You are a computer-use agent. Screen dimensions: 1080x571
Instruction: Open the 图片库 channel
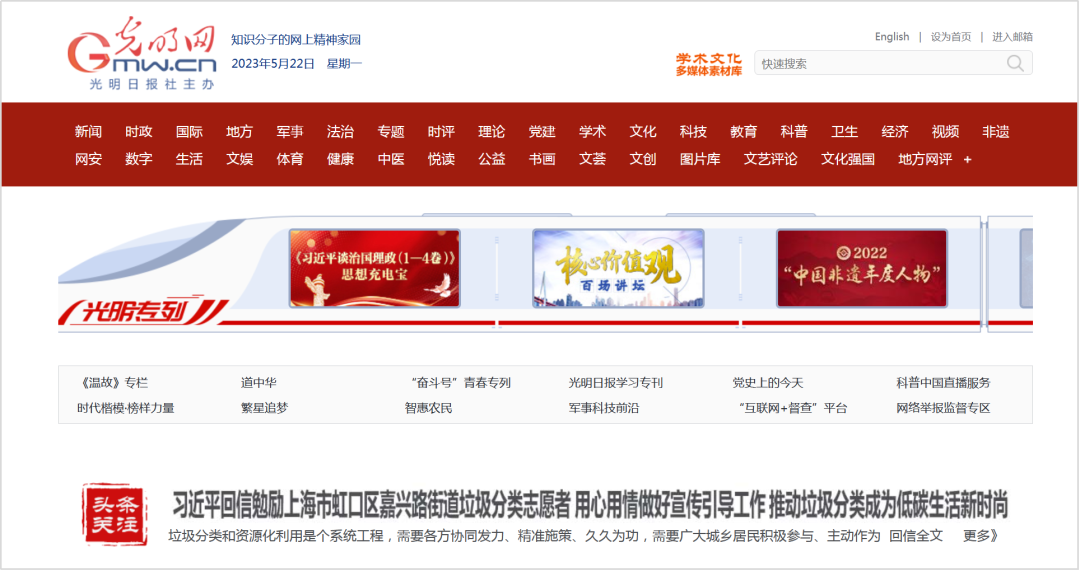700,159
